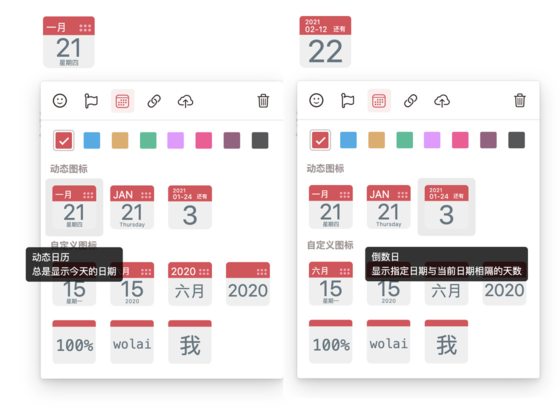The image size is (560, 410).
Task: Open the emoji tab in right panel
Action: point(316,100)
